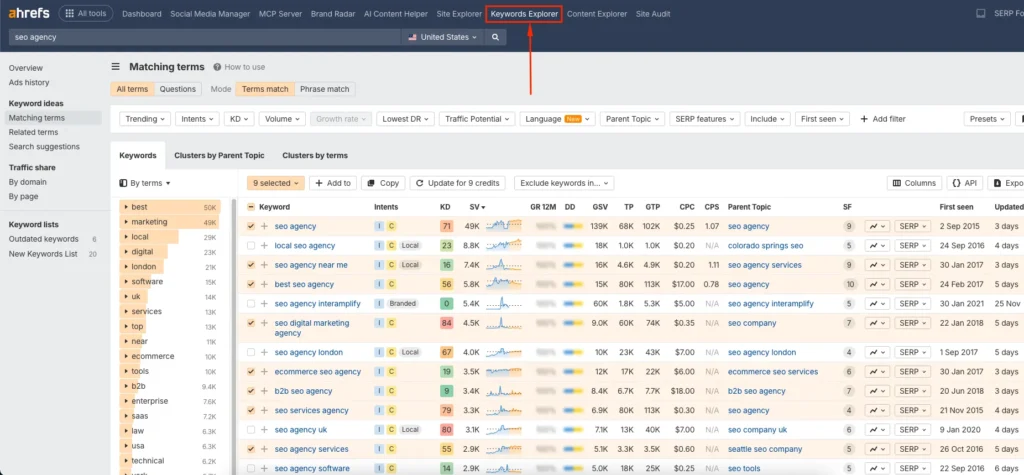
Task: Open trend chart button for seo agency london row
Action: pos(878,352)
